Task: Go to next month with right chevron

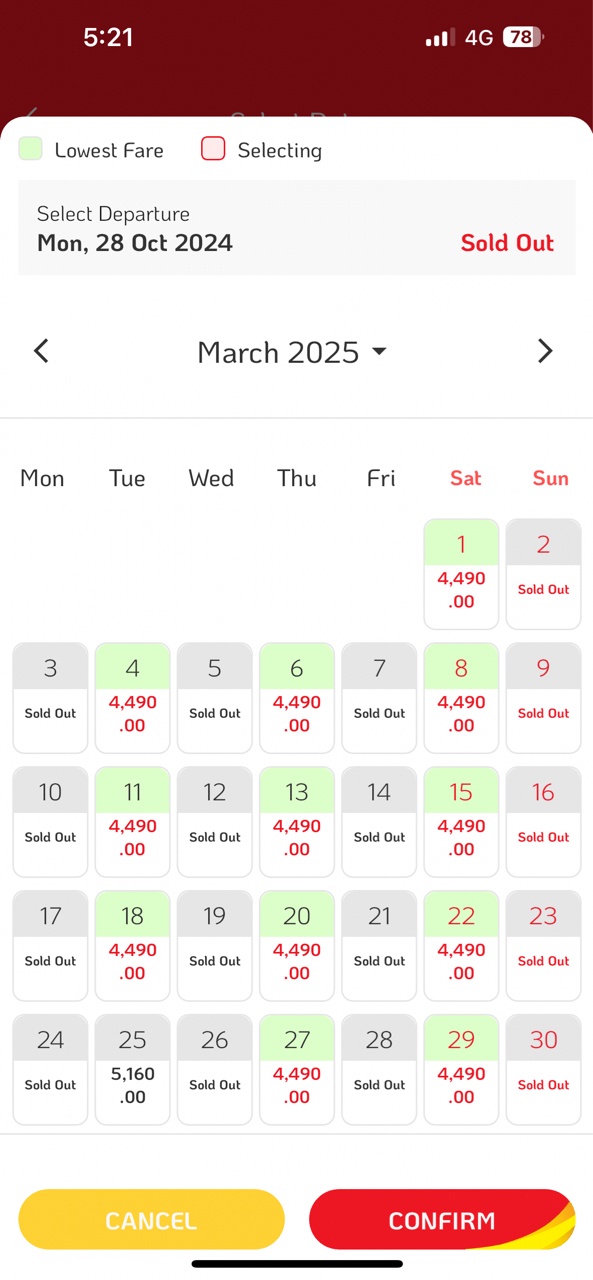Action: pyautogui.click(x=545, y=351)
